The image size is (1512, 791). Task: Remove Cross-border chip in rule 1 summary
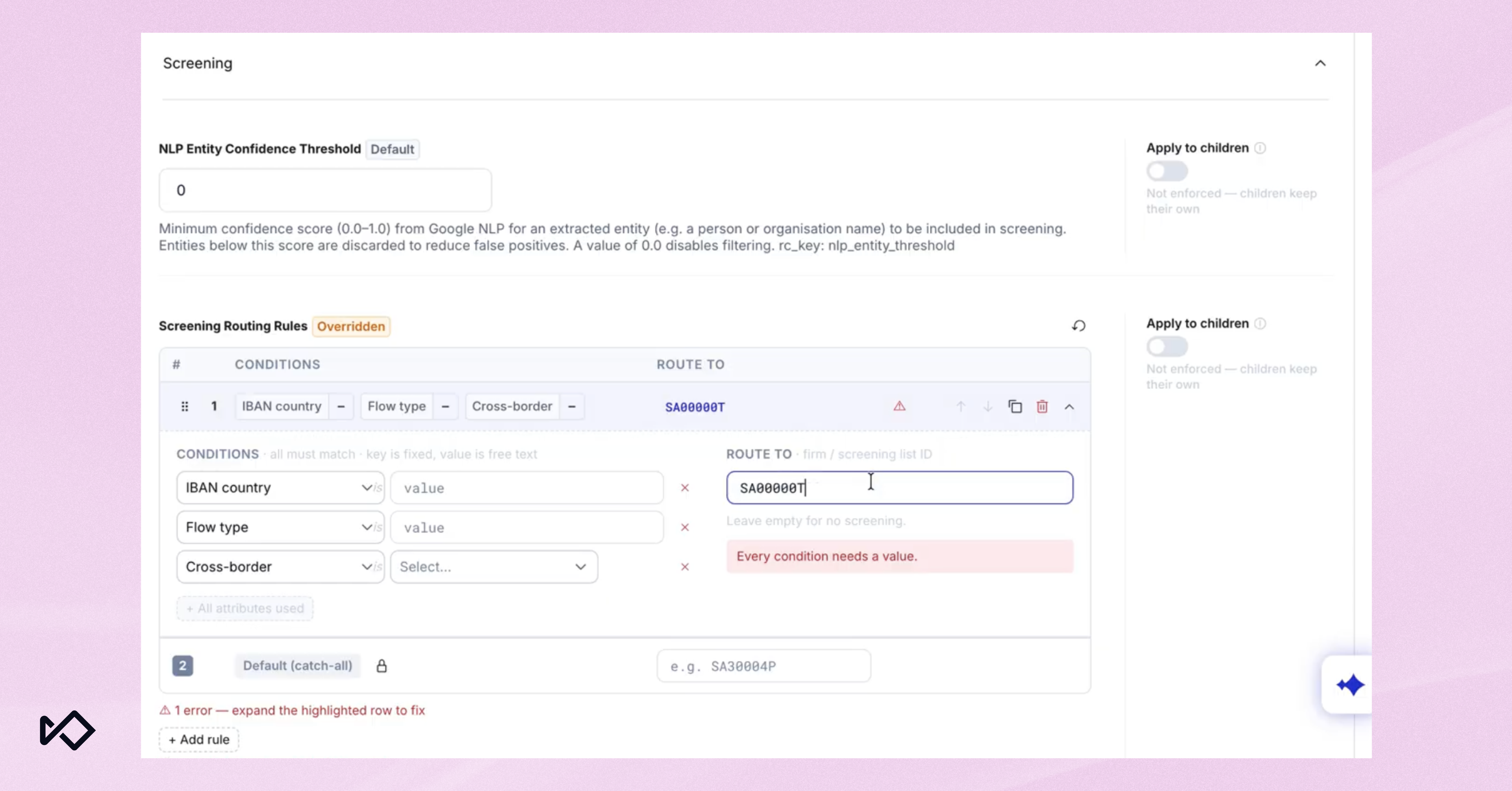(572, 406)
